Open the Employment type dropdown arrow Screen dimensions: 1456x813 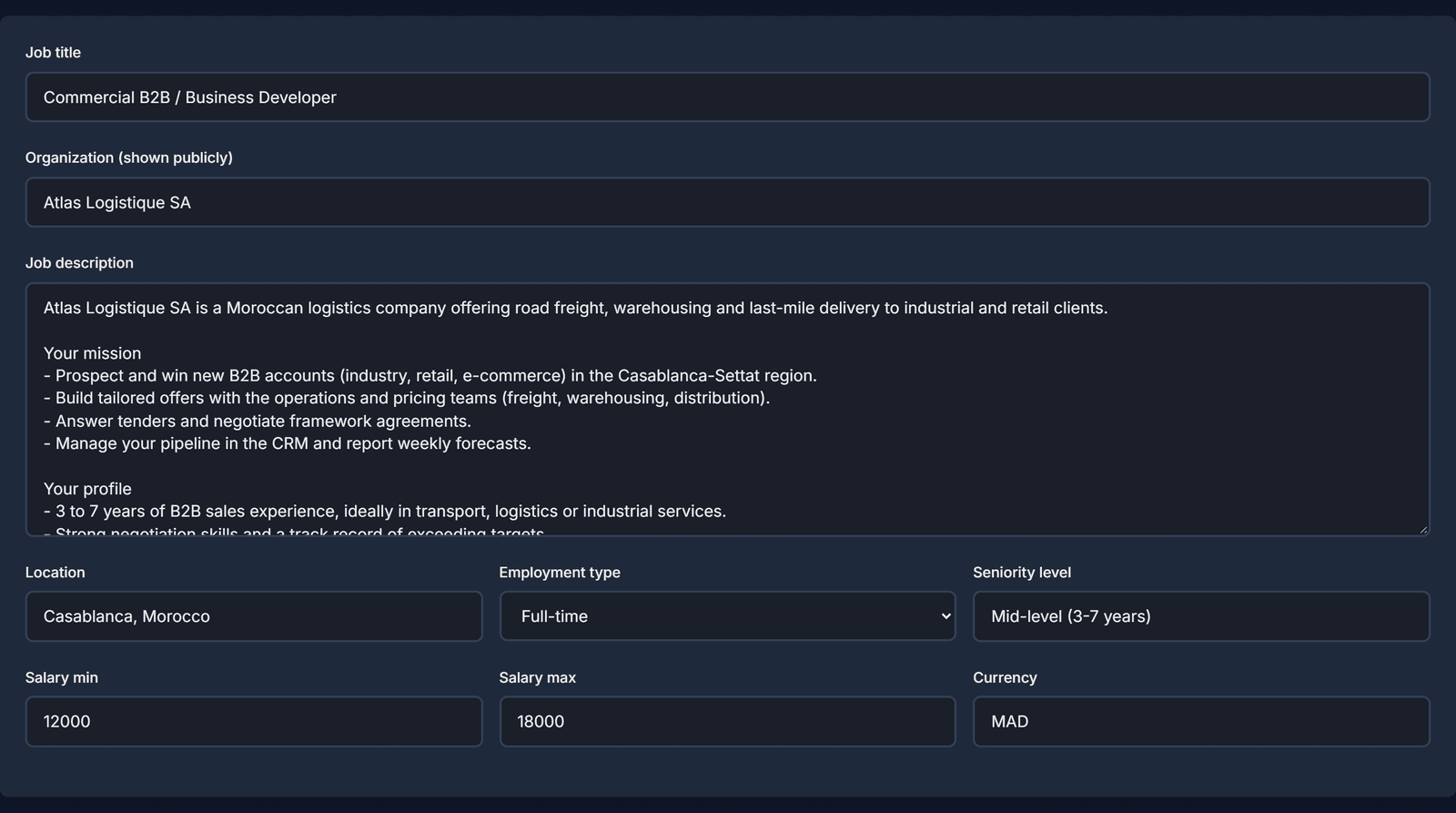[x=945, y=616]
